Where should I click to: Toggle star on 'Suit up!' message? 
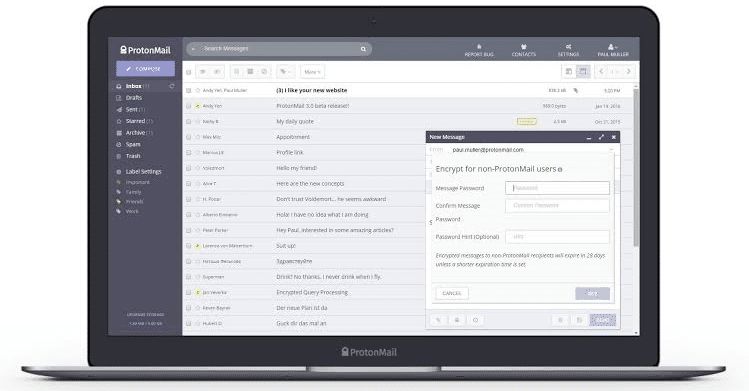point(197,246)
